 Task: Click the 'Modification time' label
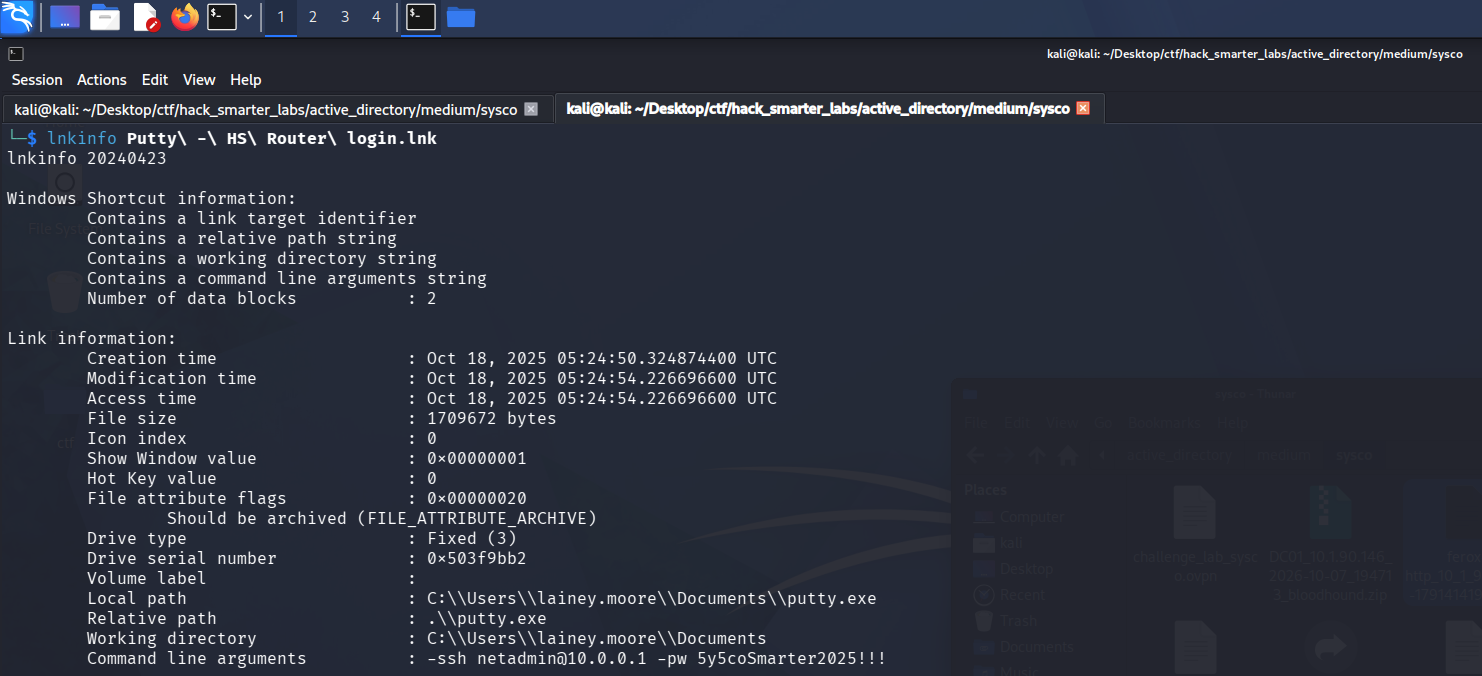click(x=172, y=378)
